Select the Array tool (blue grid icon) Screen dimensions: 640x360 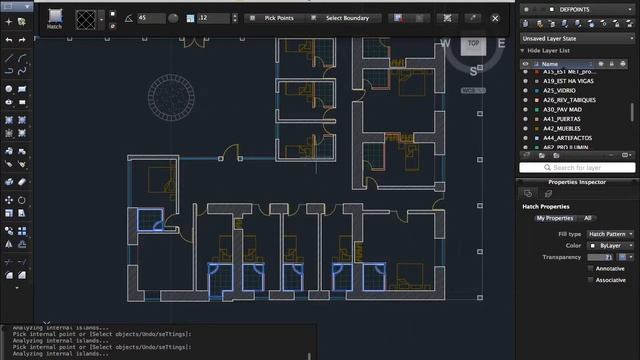coord(22,231)
